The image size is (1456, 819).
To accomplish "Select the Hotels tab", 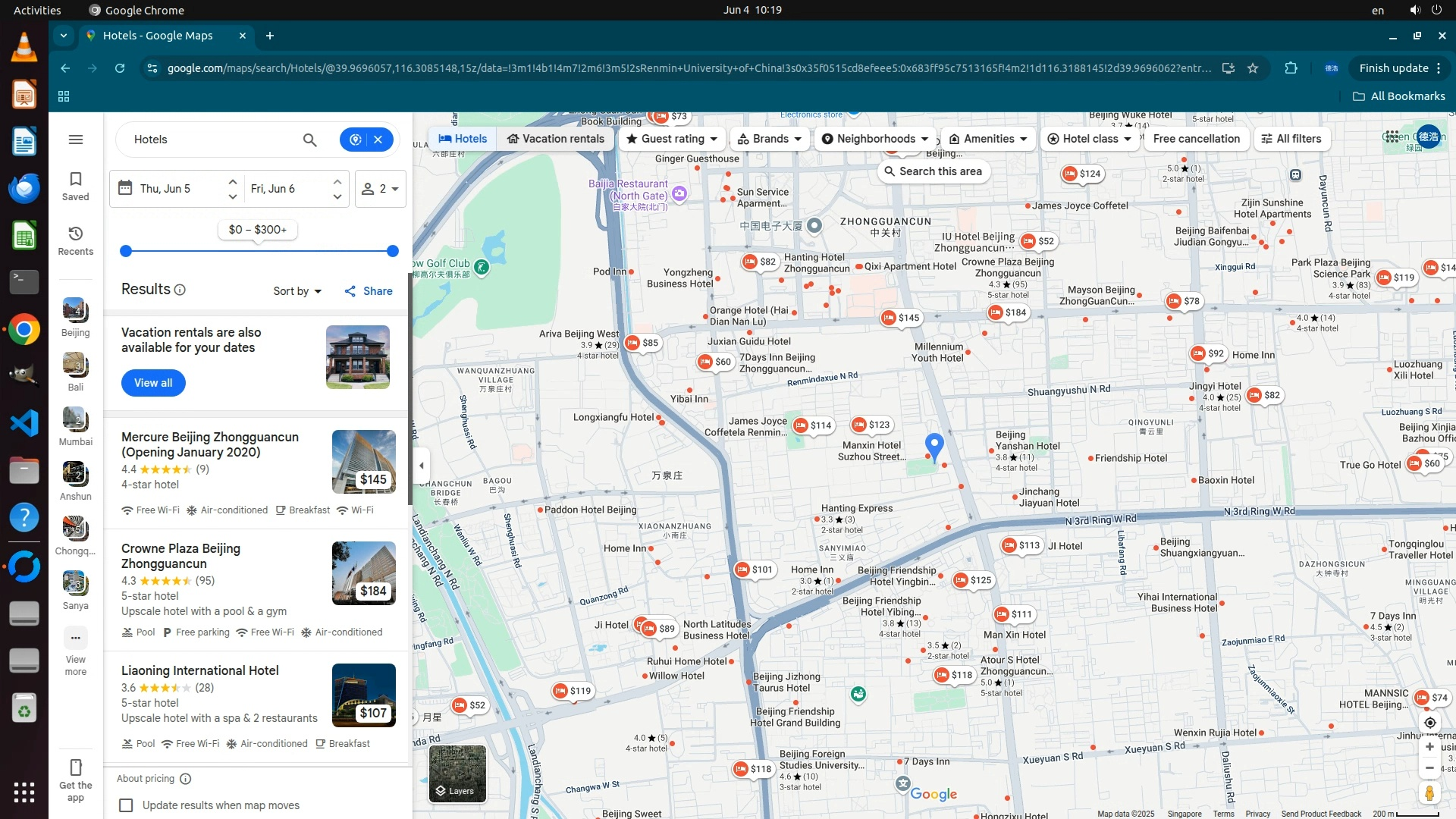I will coord(463,139).
